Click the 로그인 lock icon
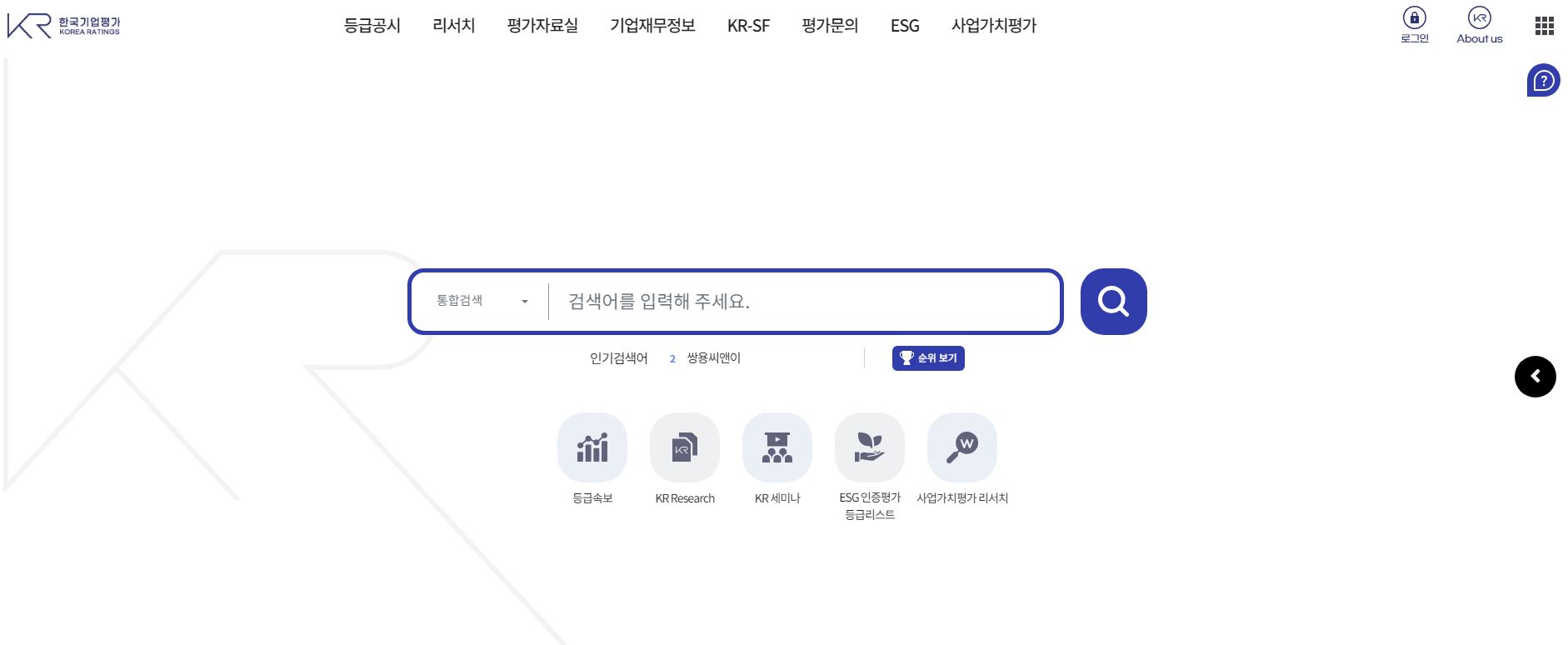The height and width of the screenshot is (645, 1568). tap(1415, 18)
